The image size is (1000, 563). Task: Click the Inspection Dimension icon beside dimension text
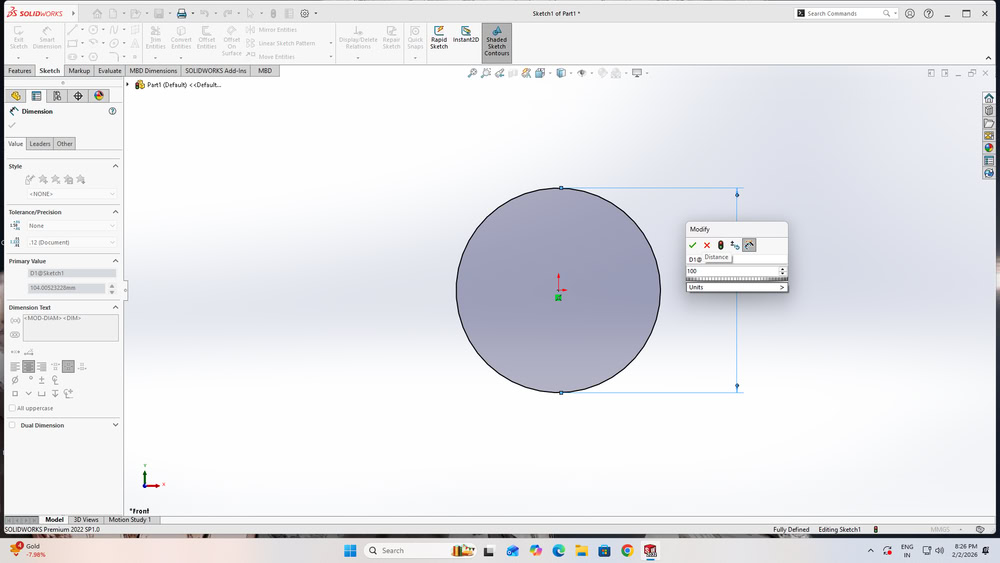tap(15, 335)
